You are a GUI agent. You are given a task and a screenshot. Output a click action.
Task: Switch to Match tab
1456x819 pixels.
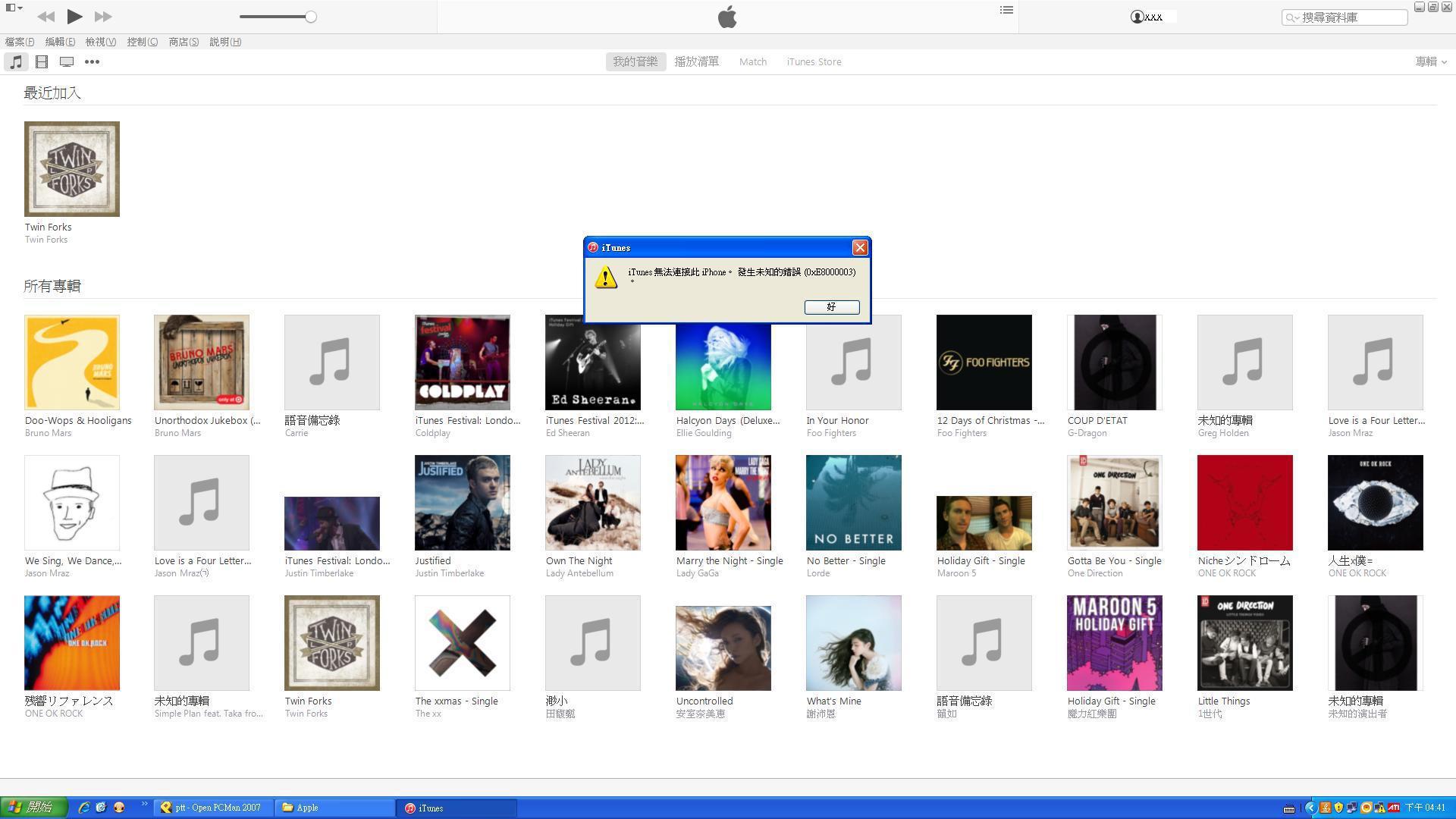(x=753, y=61)
